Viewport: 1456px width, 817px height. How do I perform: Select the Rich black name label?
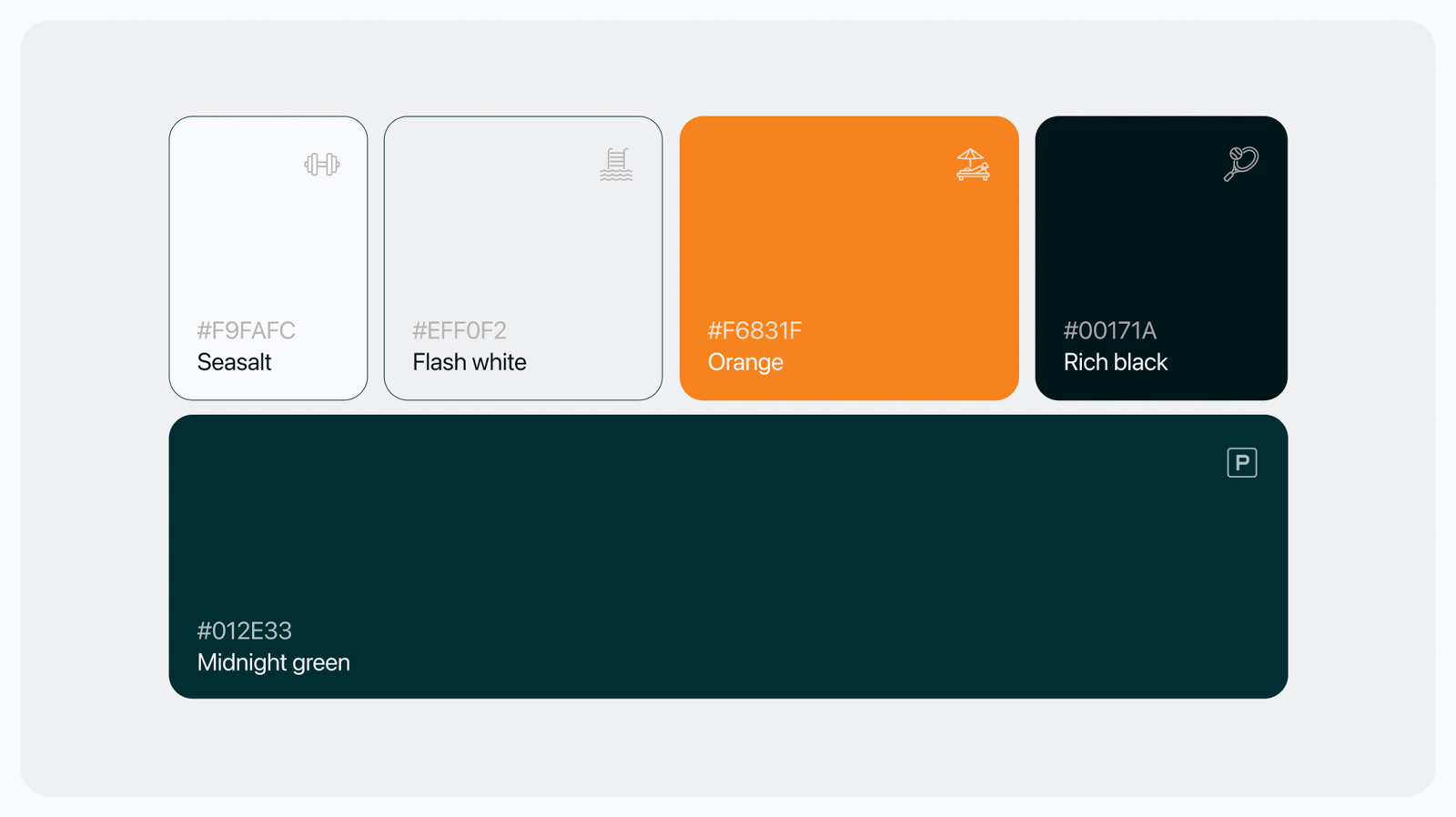tap(1115, 362)
